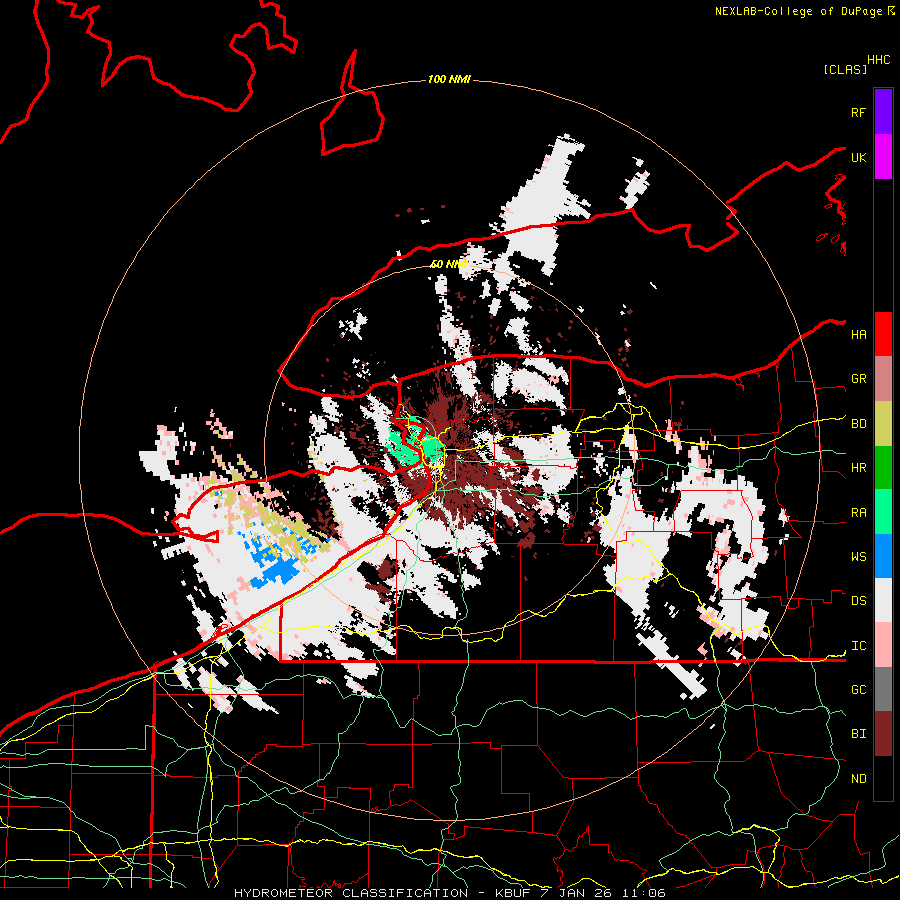
Task: Click the 100 NMI range ring label
Action: [449, 79]
